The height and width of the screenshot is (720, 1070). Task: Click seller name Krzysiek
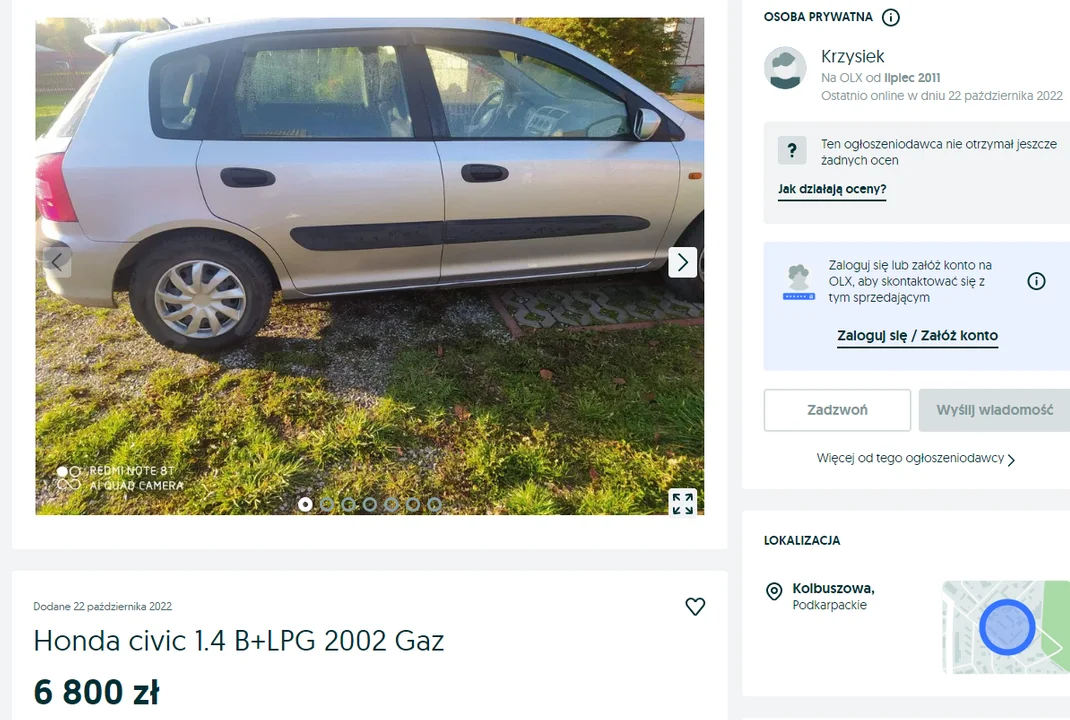852,57
